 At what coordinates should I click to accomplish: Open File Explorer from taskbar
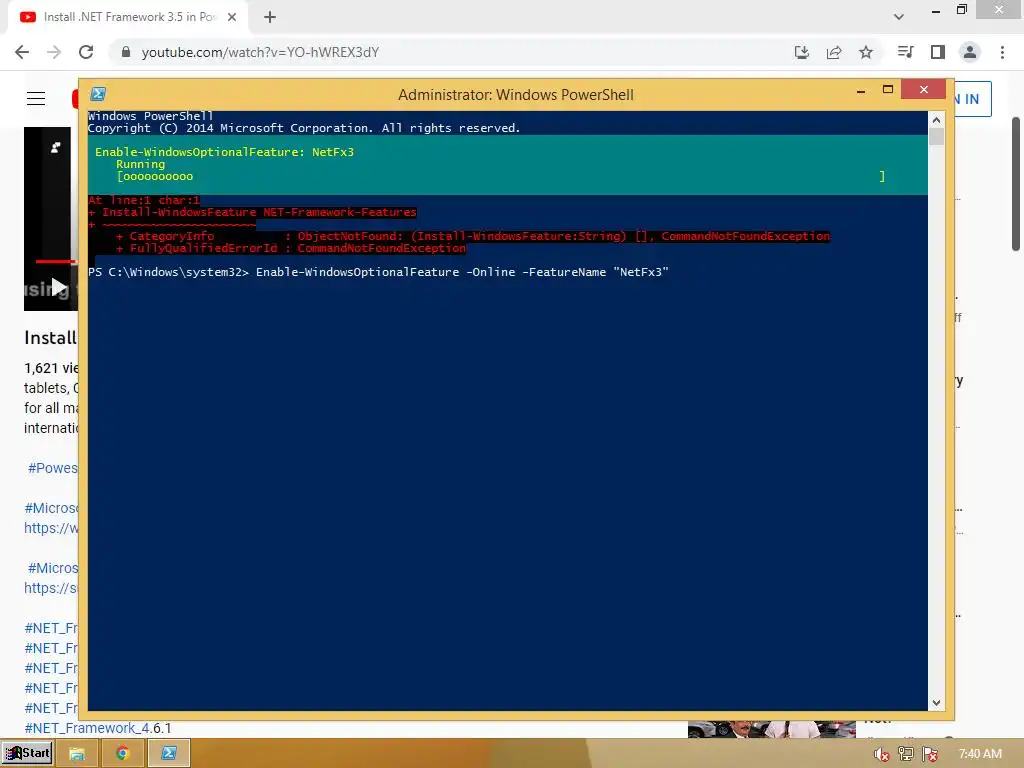point(77,754)
